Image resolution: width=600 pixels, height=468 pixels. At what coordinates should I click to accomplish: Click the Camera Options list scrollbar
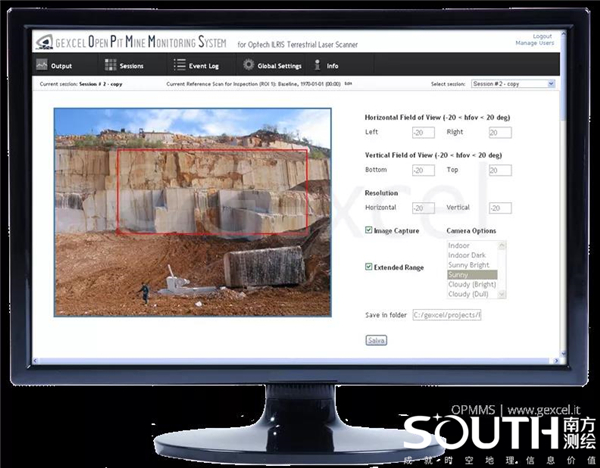pyautogui.click(x=503, y=269)
